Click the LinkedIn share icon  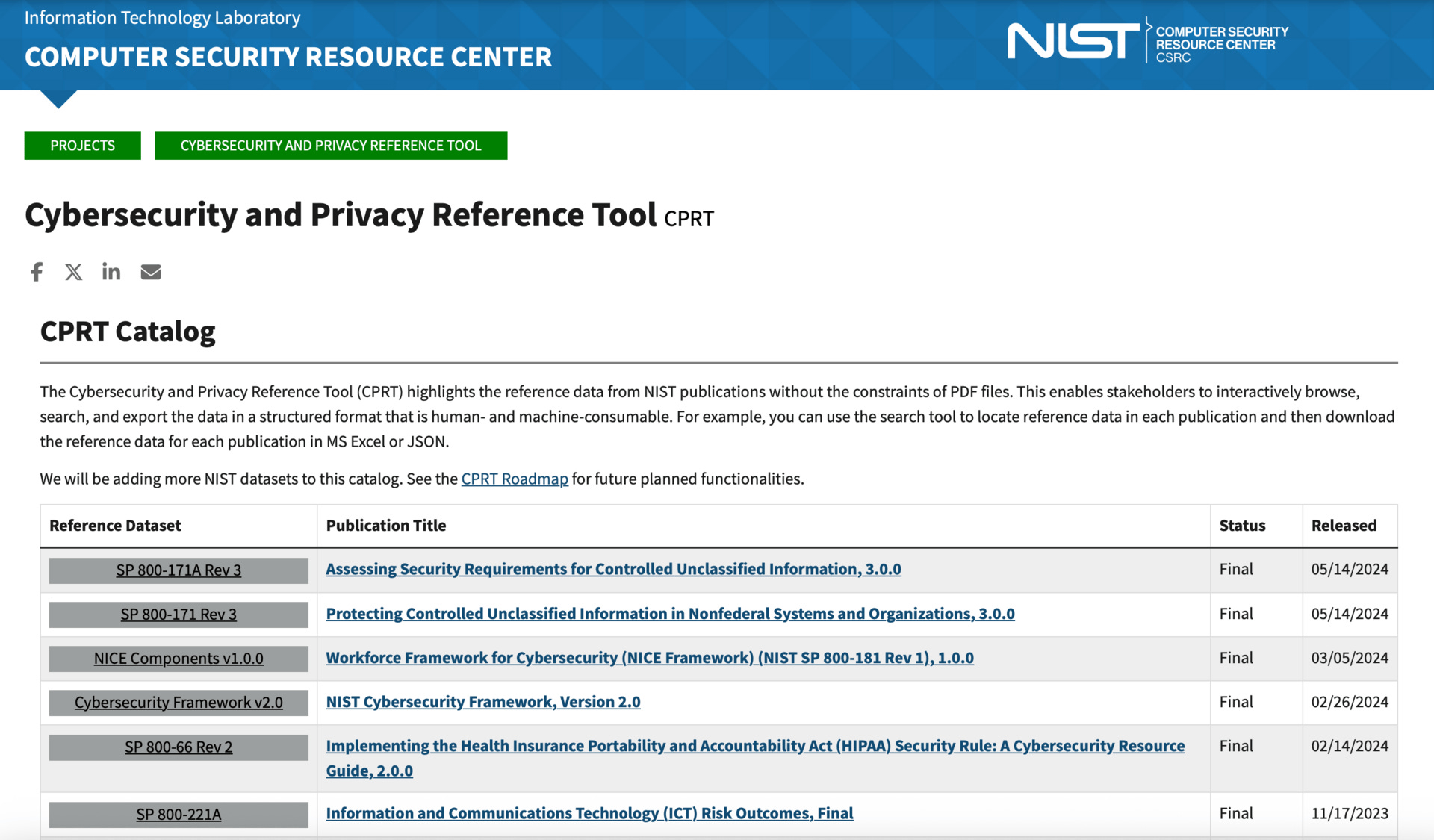click(111, 272)
